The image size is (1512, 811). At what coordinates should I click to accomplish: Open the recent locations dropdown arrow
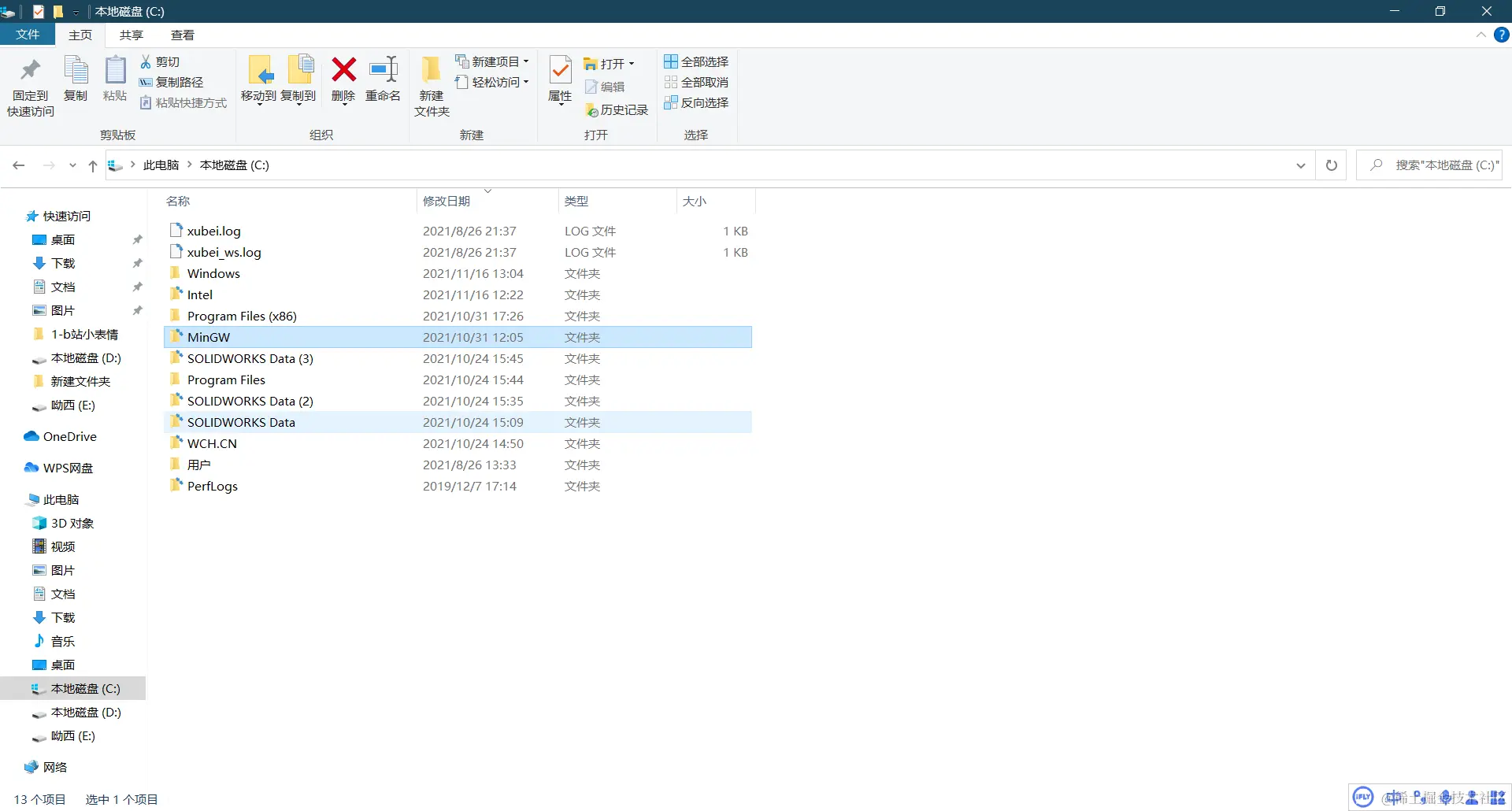tap(72, 165)
